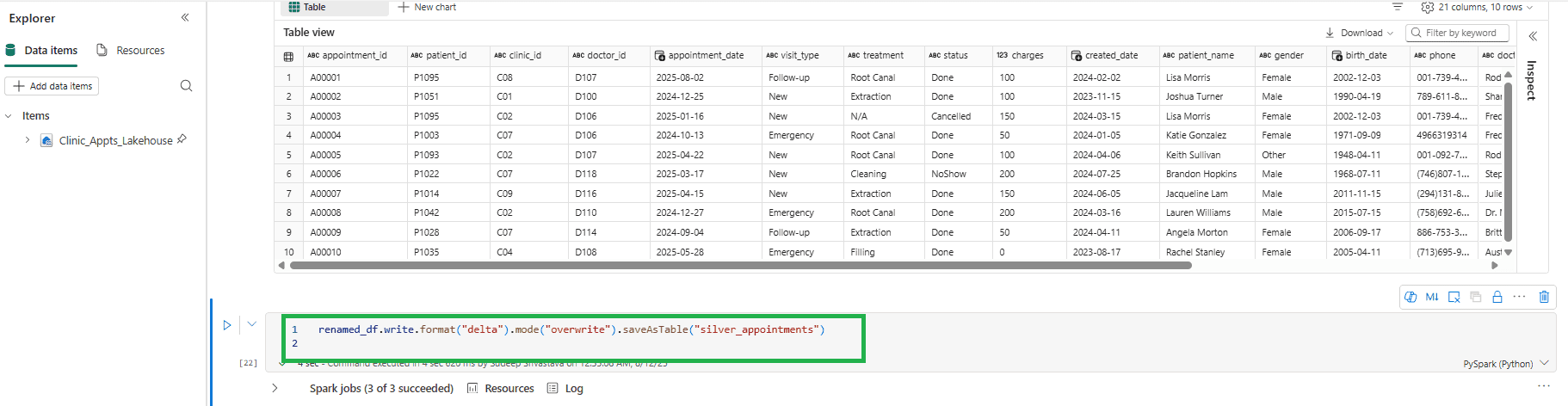The height and width of the screenshot is (406, 1568).
Task: Open more cell options ellipsis in toolbar
Action: point(1520,297)
